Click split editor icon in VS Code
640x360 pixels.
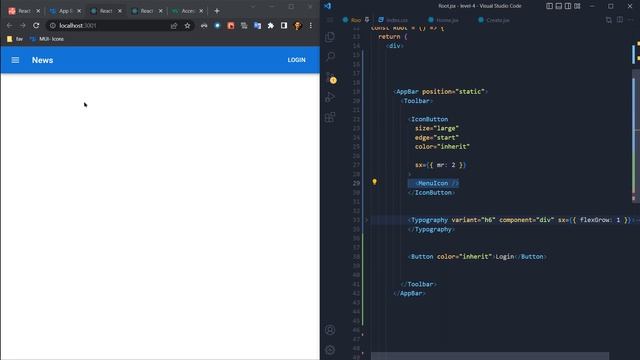(x=620, y=20)
